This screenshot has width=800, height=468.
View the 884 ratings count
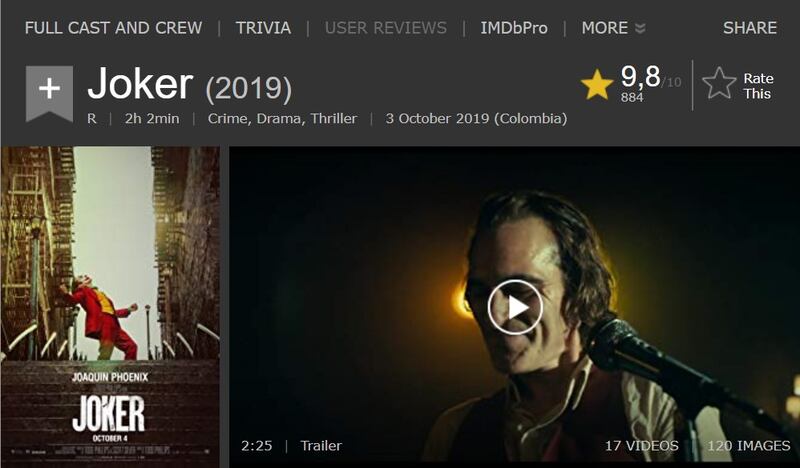coord(632,97)
